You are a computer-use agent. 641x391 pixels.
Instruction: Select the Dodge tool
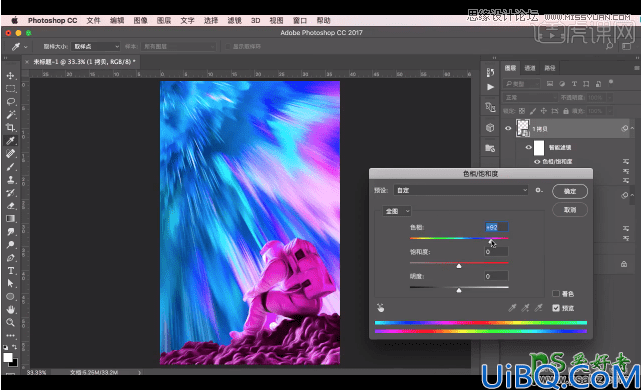[x=11, y=245]
